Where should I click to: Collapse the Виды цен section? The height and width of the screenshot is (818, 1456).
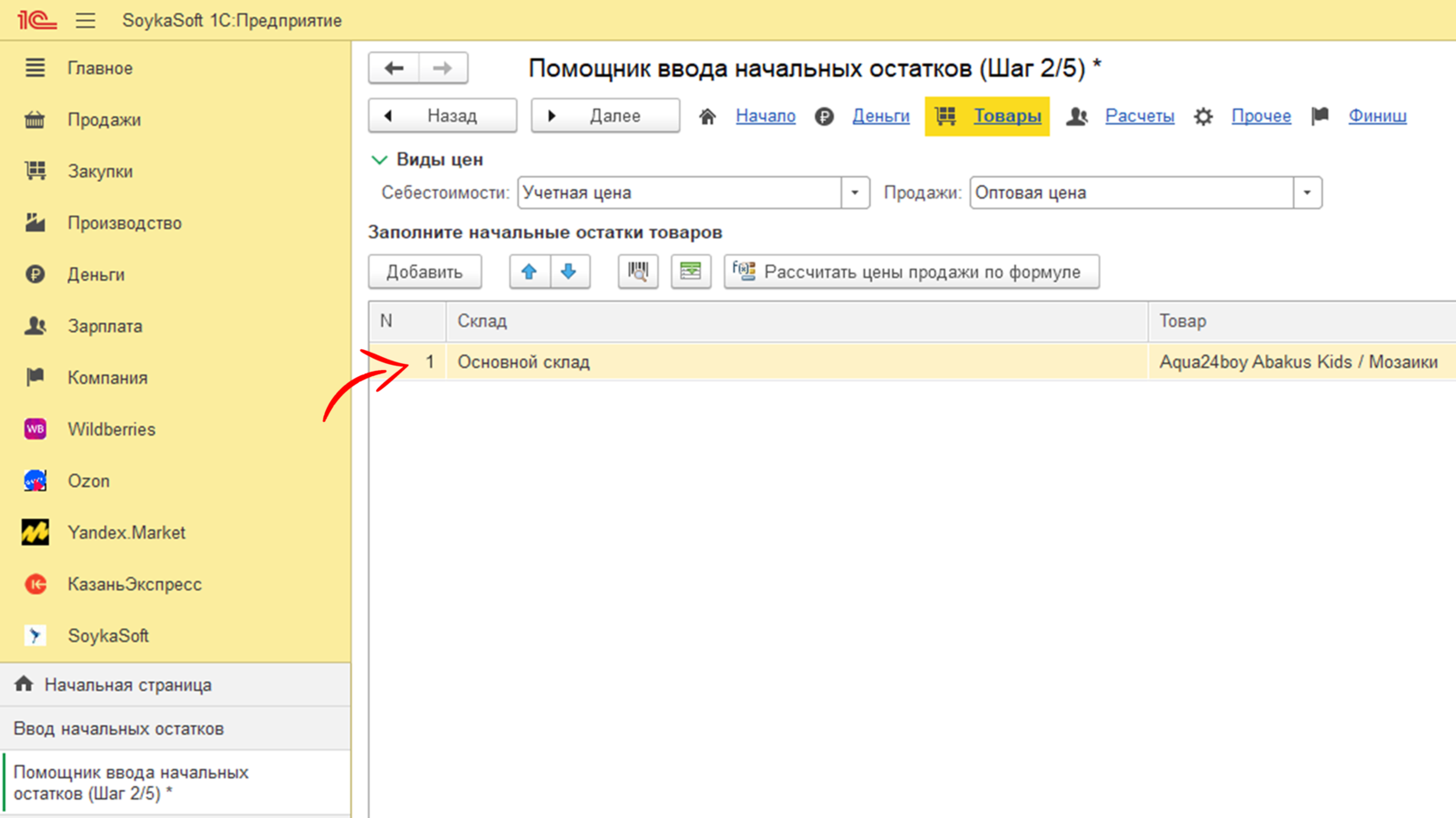[379, 159]
